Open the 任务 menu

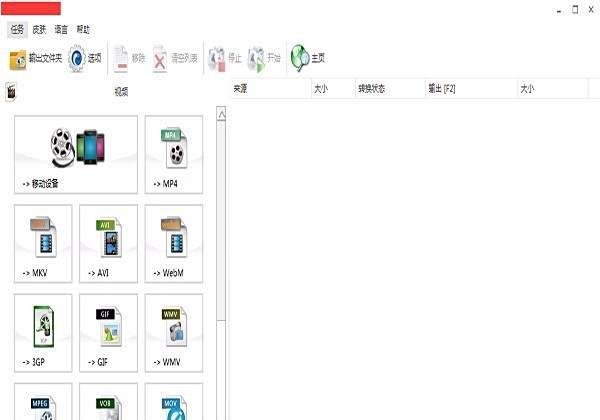(x=17, y=29)
